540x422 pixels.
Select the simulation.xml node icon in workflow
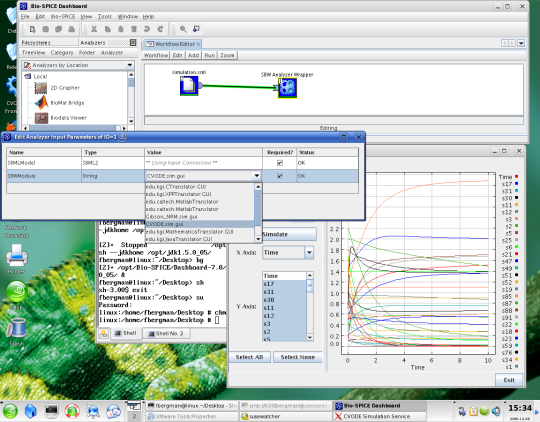[x=189, y=85]
